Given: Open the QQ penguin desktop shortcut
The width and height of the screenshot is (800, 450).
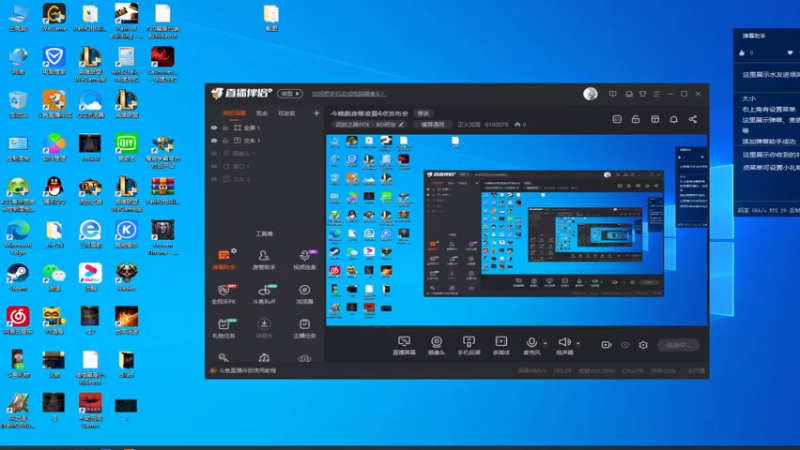Looking at the screenshot, I should [x=54, y=190].
